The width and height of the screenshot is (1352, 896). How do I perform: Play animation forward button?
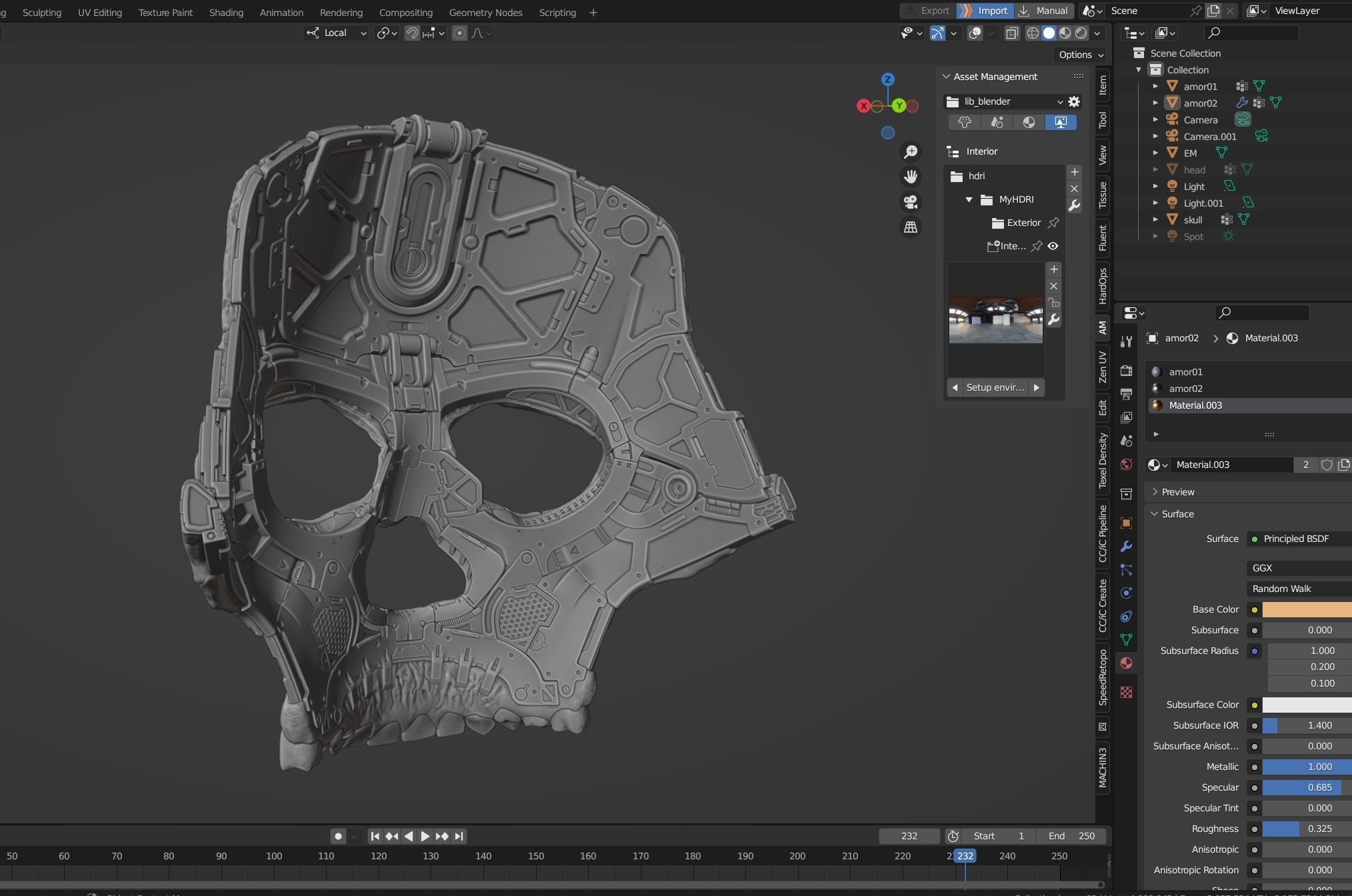(425, 836)
